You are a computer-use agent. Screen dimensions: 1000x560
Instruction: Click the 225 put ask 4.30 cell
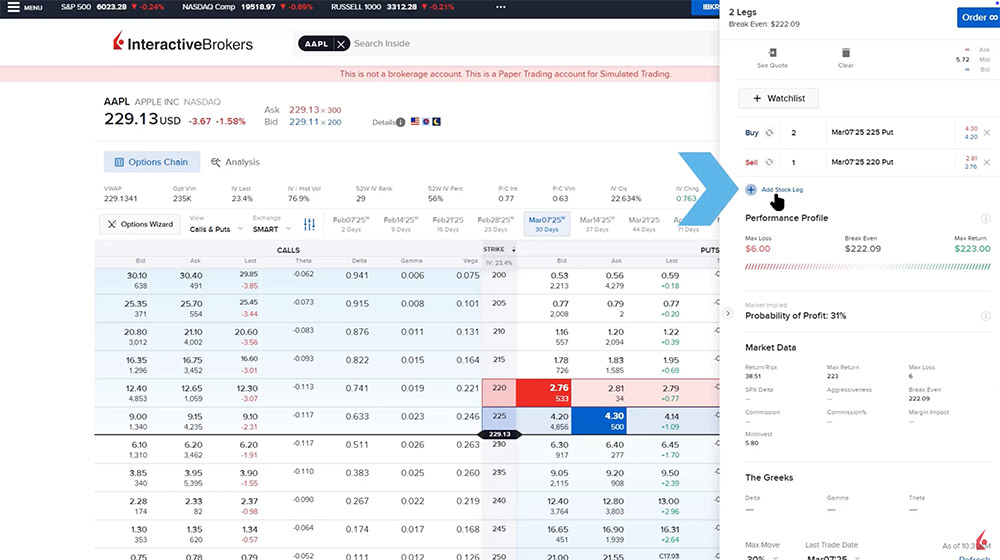click(x=599, y=421)
